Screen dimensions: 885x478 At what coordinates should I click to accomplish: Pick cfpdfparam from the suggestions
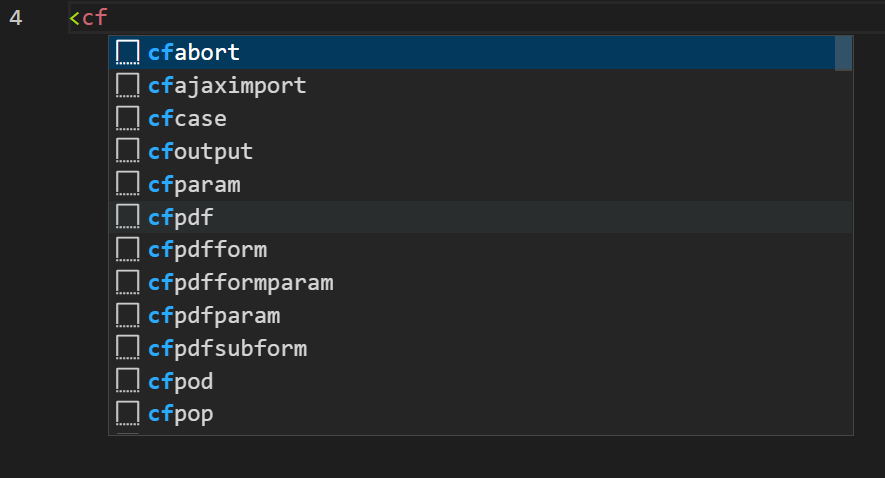click(214, 316)
